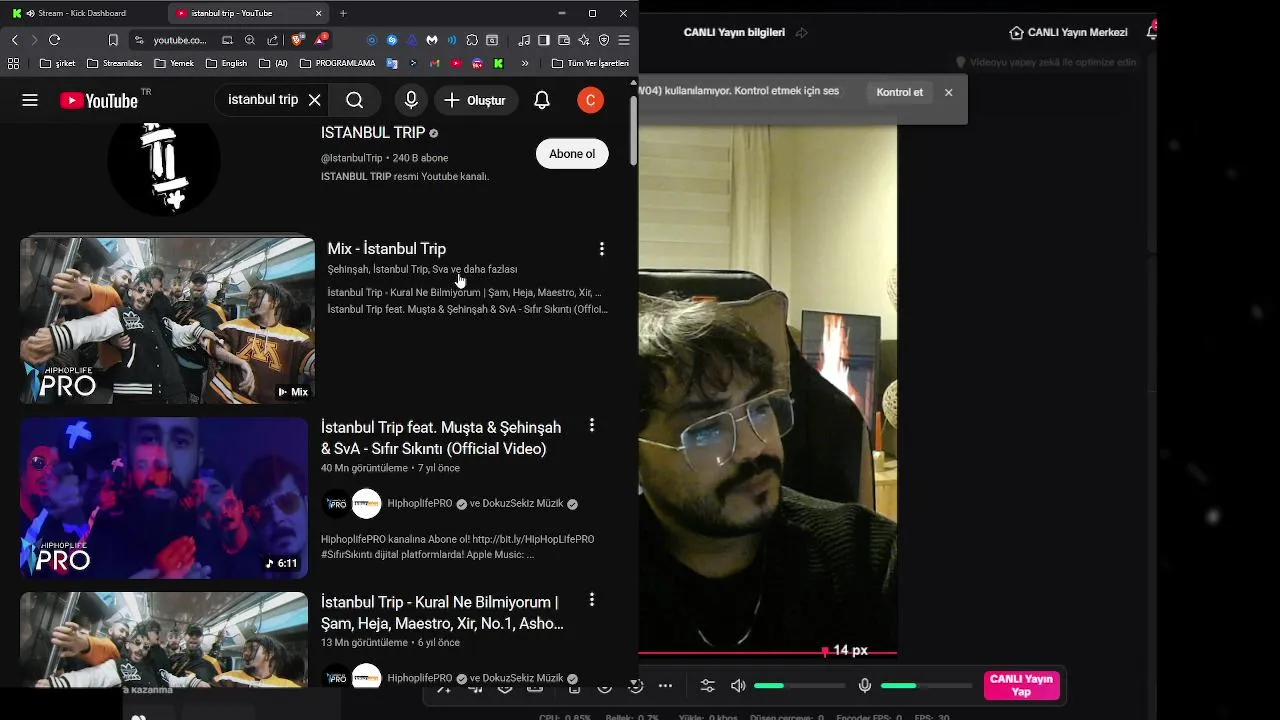
Task: Open Yemek bookmarks folder
Action: (x=175, y=63)
